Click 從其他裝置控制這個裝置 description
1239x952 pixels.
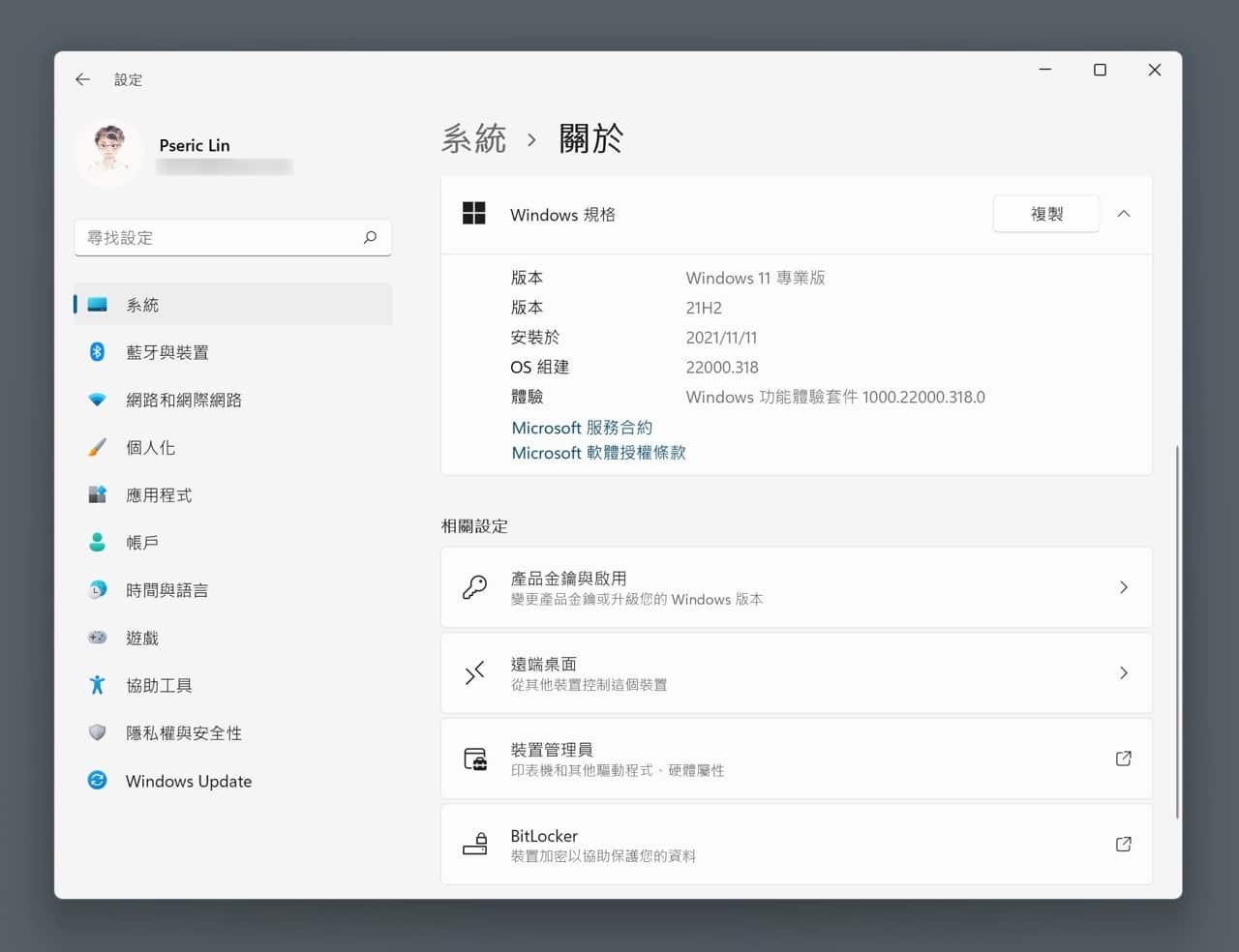pyautogui.click(x=589, y=685)
